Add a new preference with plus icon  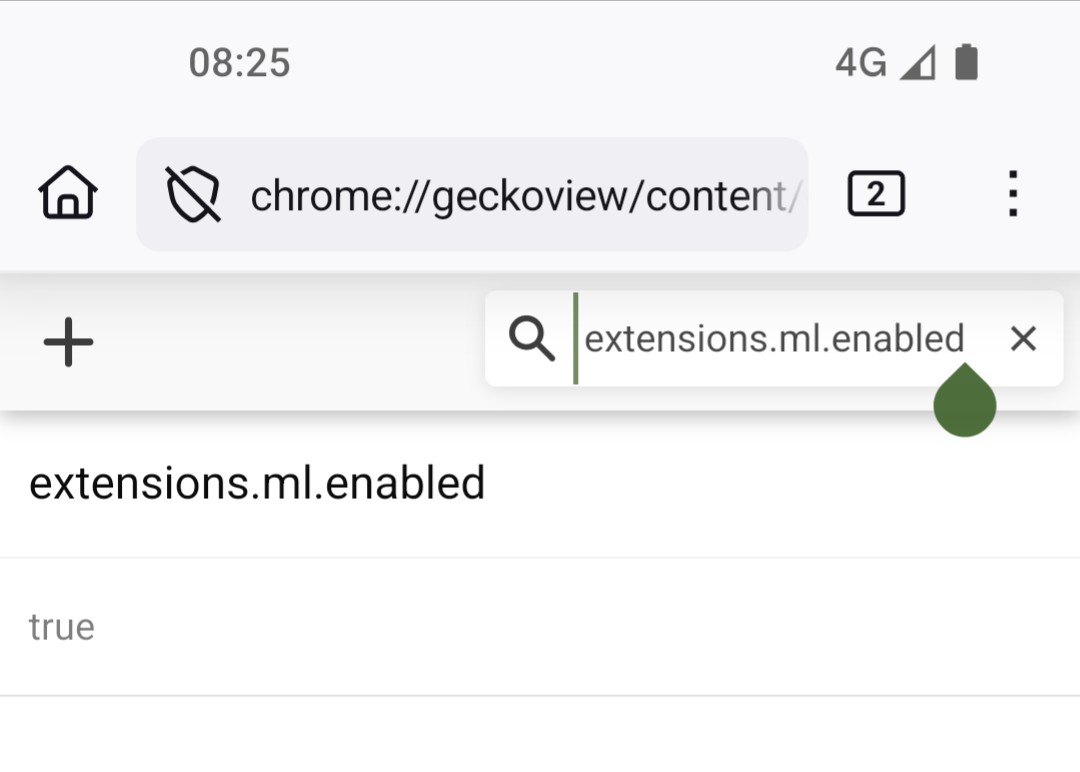pyautogui.click(x=68, y=342)
